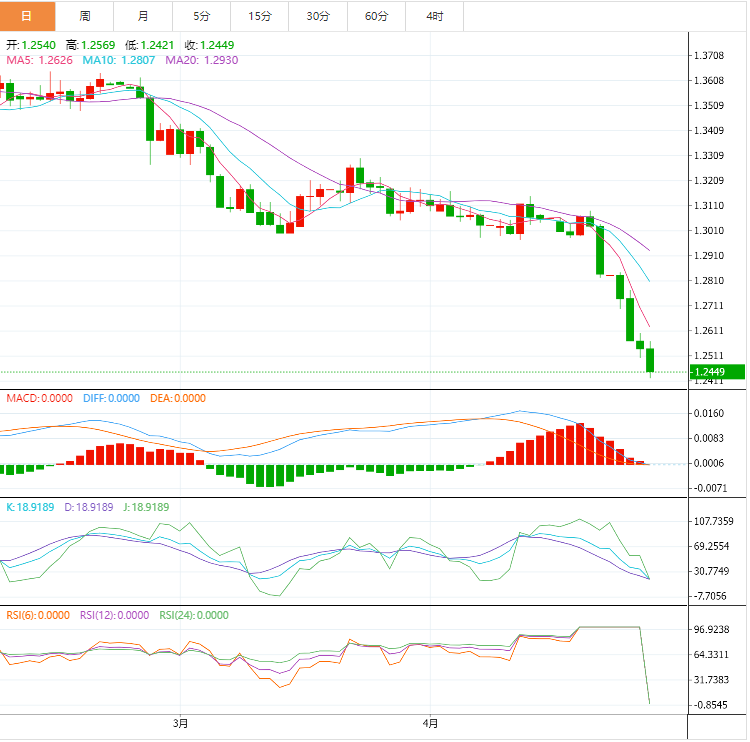Click the 96.9238 RSI axis label
The width and height of the screenshot is (750, 742).
tap(711, 630)
